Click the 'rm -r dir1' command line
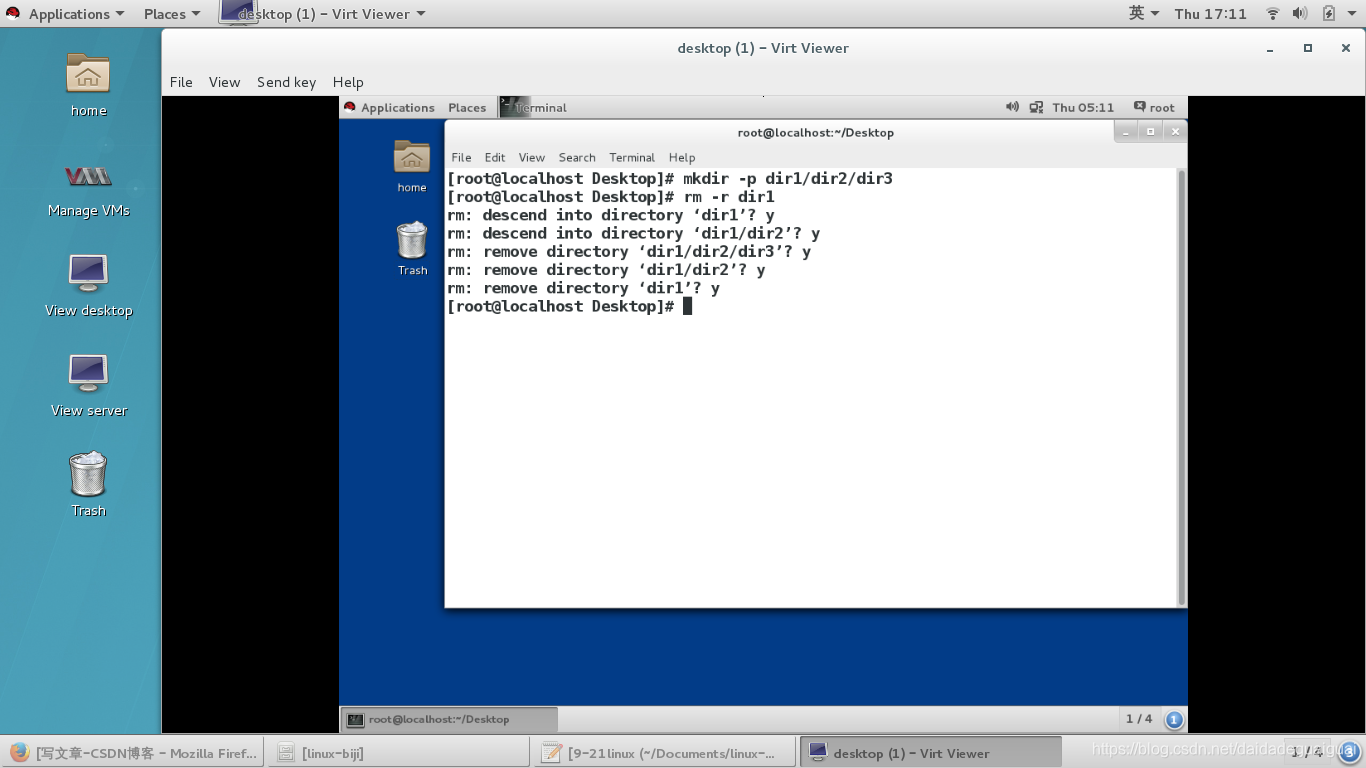1366x768 pixels. (x=611, y=197)
